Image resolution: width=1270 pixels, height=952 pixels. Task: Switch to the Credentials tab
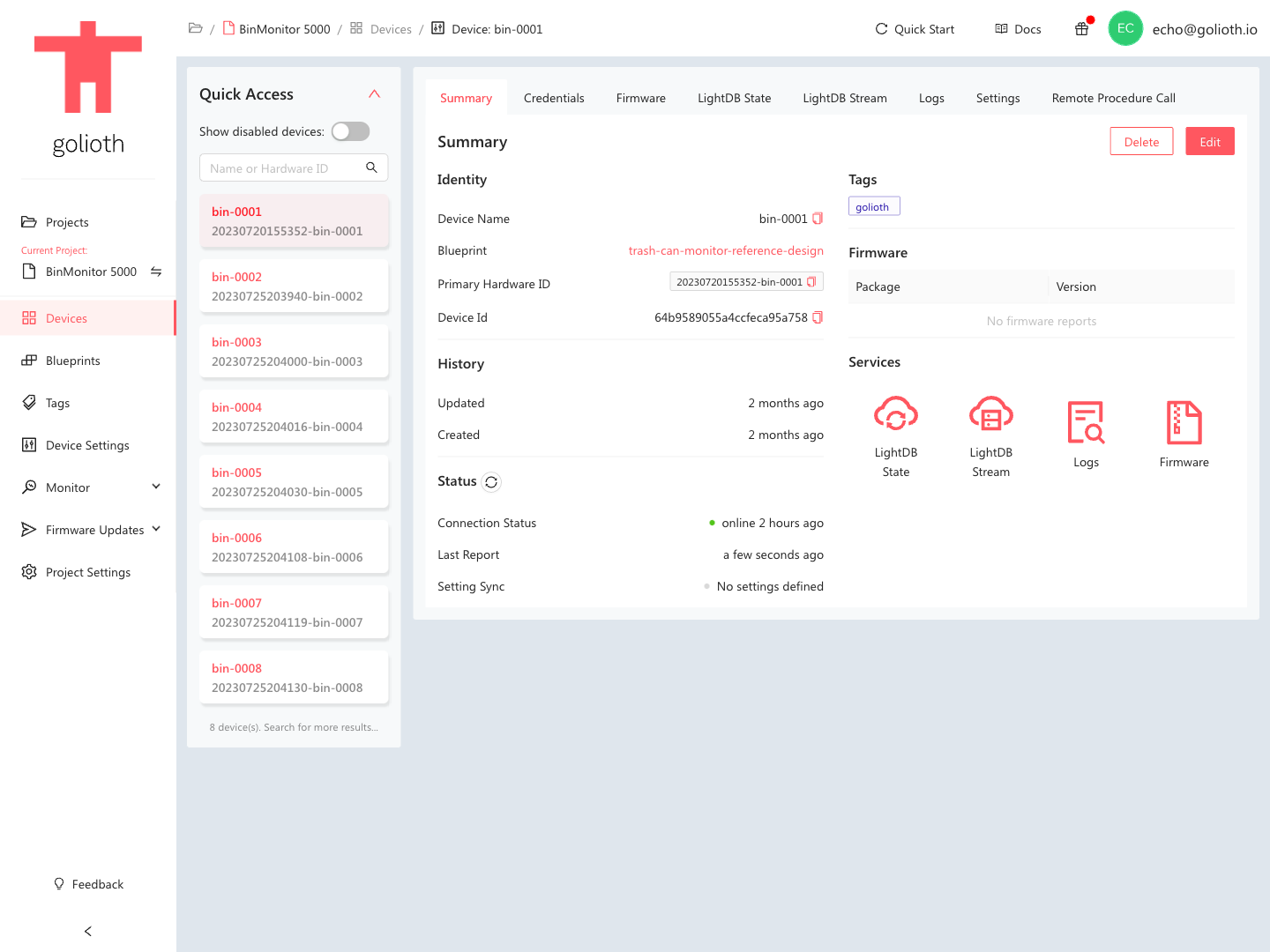554,98
